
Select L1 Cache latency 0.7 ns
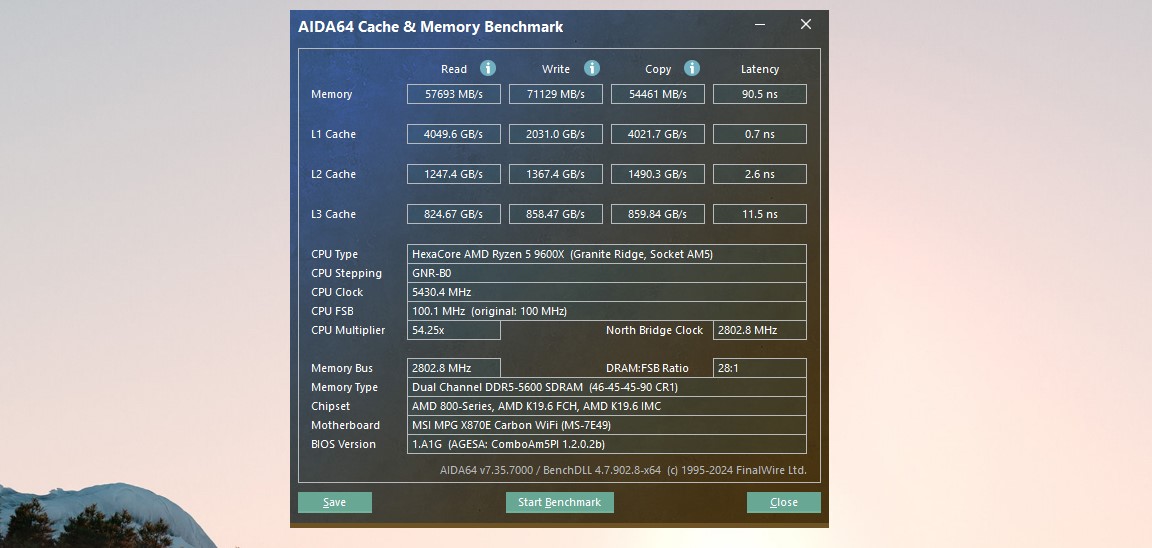click(x=760, y=134)
